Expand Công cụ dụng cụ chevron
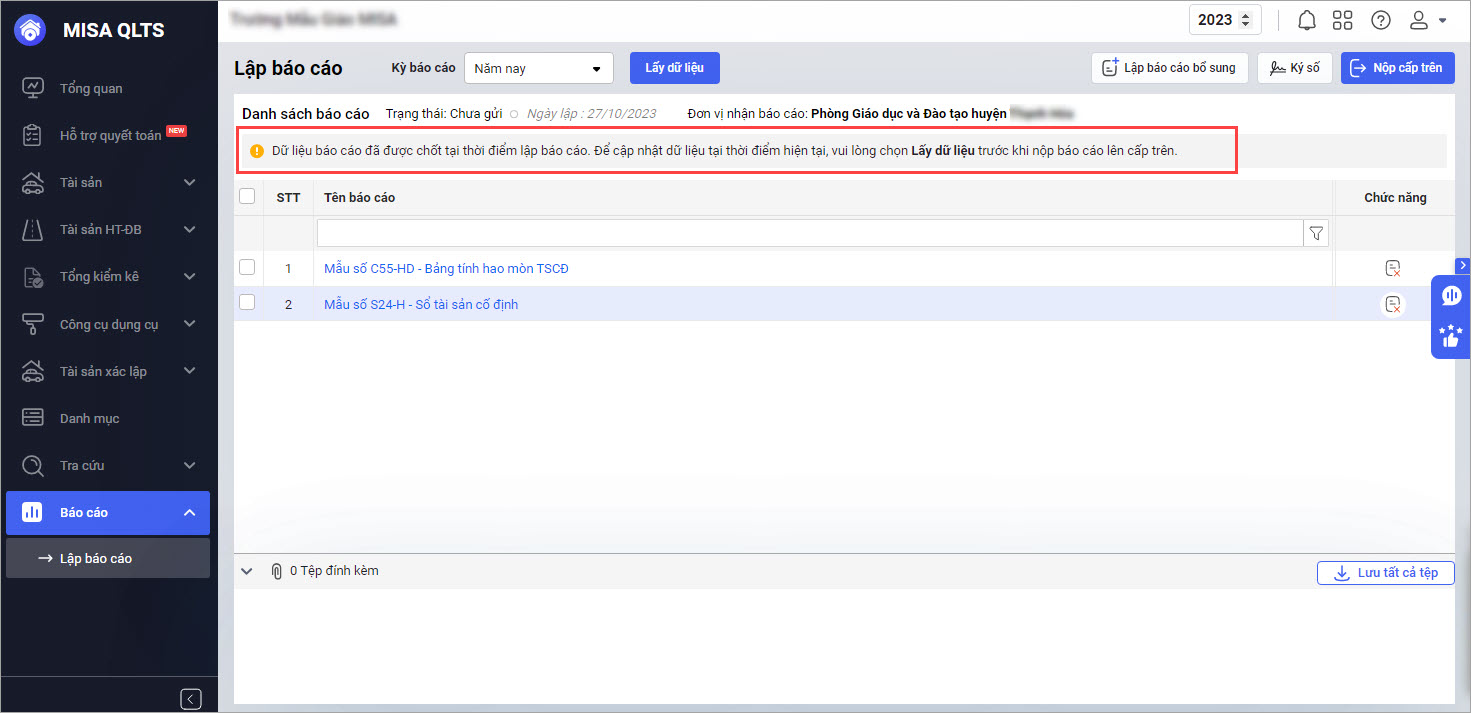 pos(190,323)
